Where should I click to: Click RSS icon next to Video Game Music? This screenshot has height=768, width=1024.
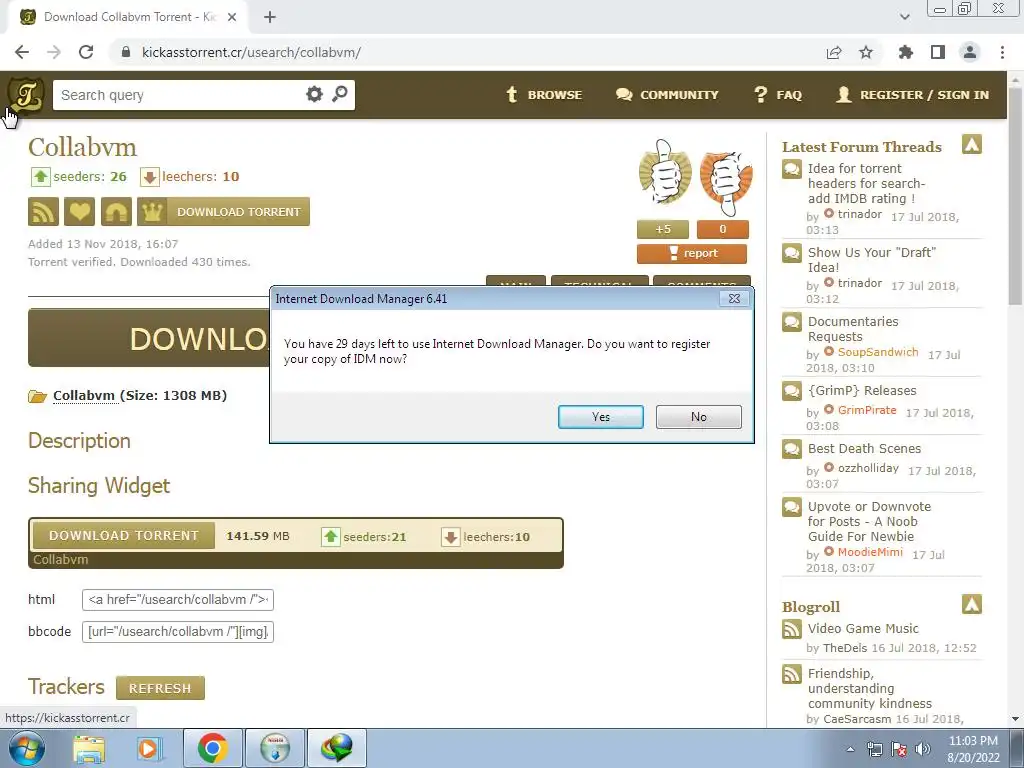click(x=792, y=629)
